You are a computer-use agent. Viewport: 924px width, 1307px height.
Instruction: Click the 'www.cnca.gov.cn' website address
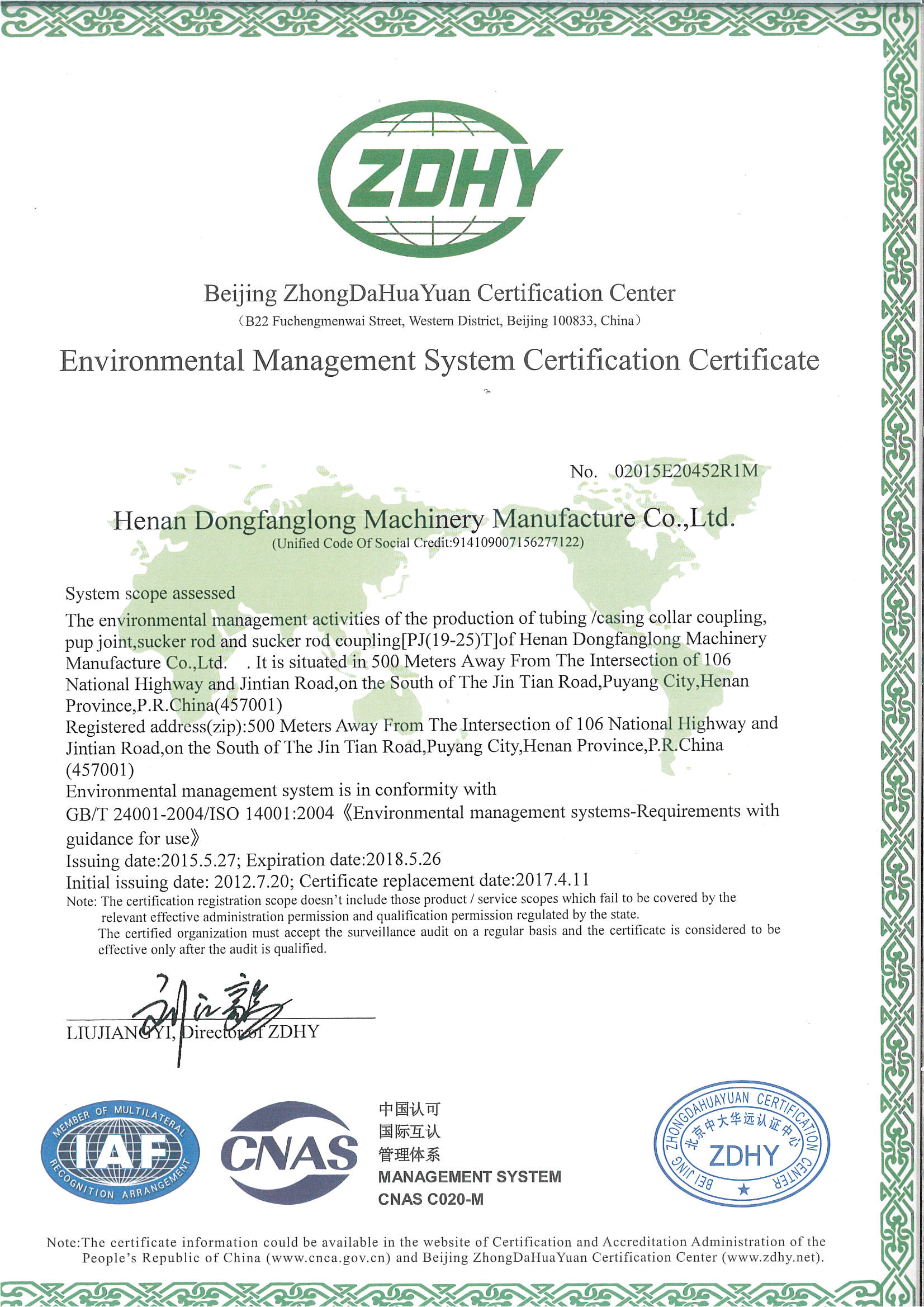(329, 1258)
